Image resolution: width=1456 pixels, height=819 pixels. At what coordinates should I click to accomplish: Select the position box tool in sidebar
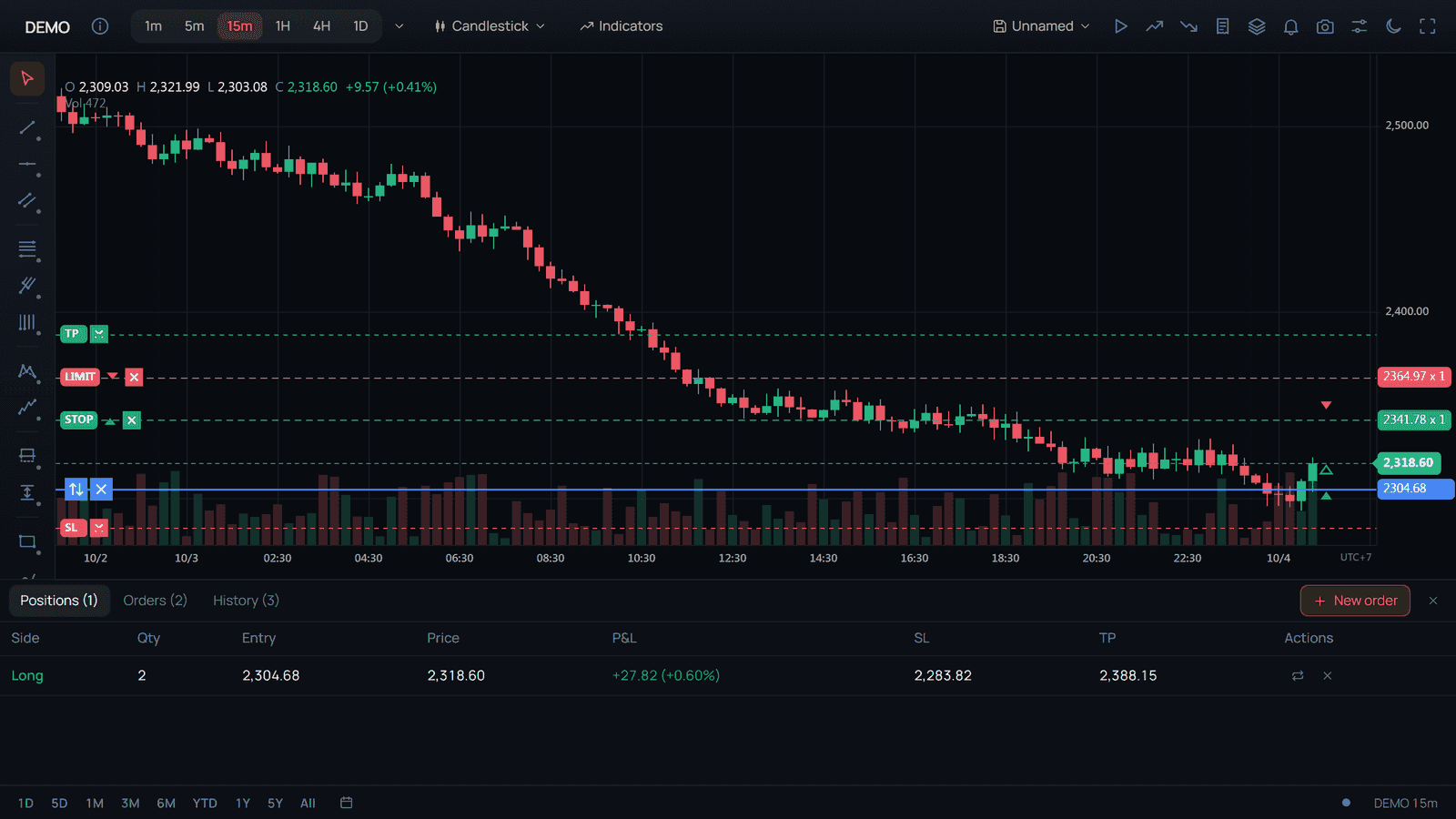click(27, 455)
